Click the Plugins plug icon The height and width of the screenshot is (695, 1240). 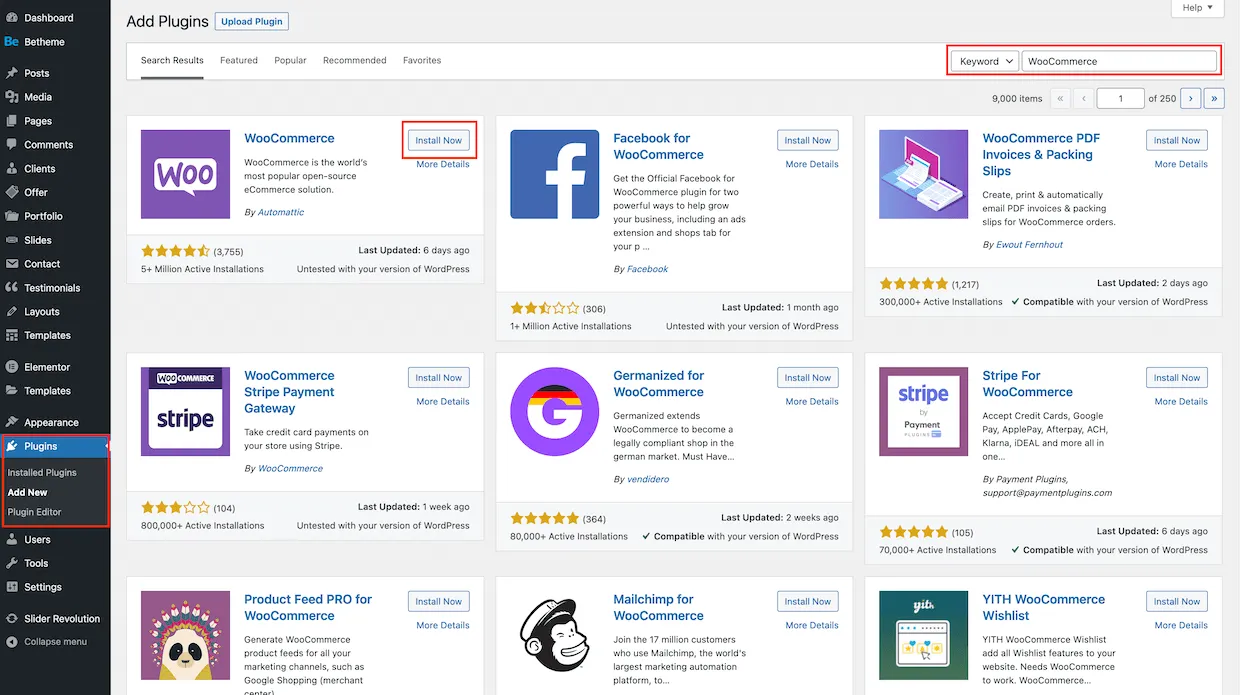12,446
